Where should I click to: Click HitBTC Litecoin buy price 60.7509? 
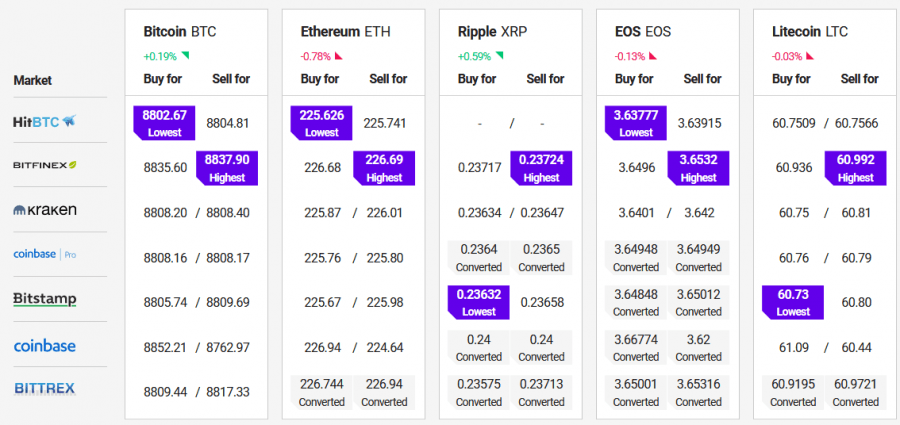794,123
